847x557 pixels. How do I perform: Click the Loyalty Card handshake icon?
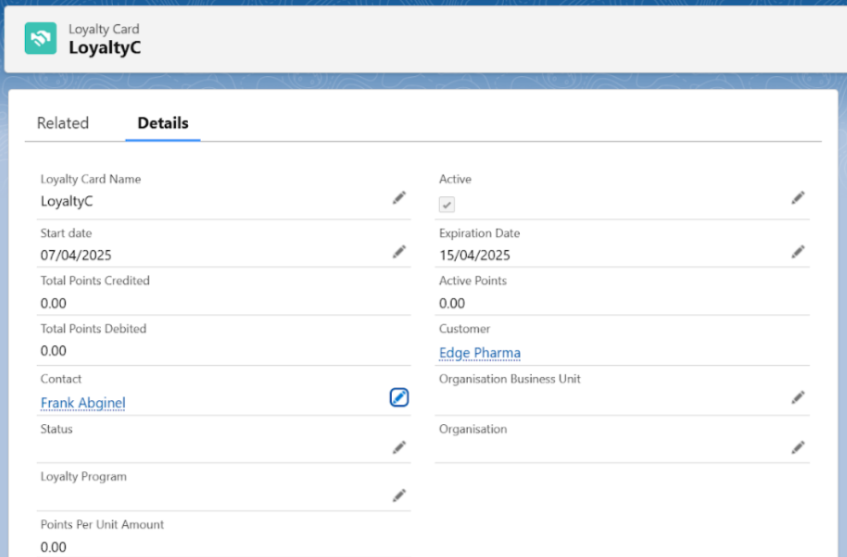[x=41, y=38]
